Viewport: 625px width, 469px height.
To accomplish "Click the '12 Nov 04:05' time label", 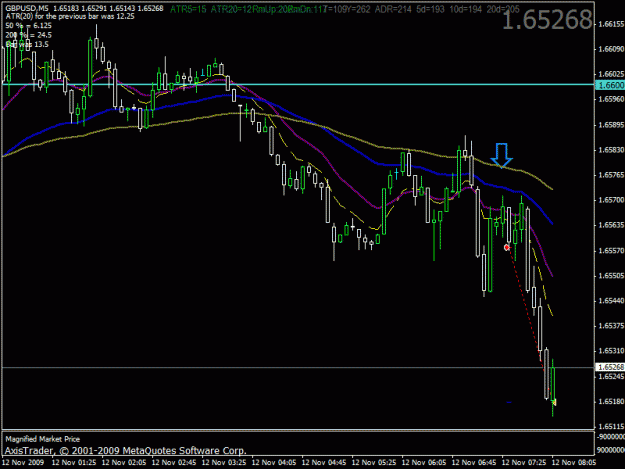I will click(274, 463).
